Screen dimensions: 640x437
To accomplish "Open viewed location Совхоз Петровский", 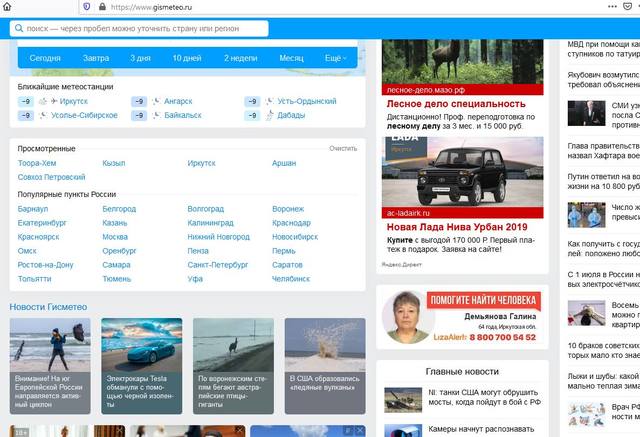I will [x=51, y=177].
